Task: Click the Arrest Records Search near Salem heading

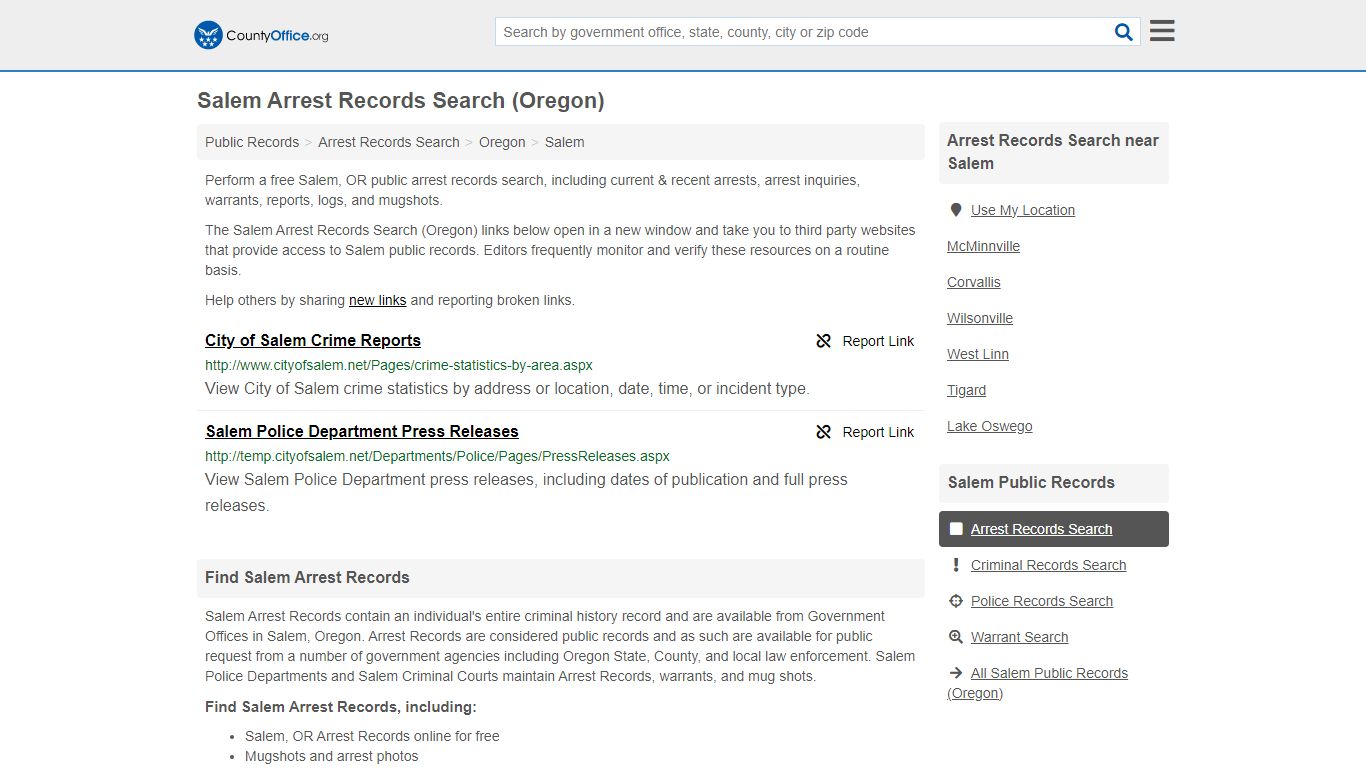Action: click(x=1053, y=152)
